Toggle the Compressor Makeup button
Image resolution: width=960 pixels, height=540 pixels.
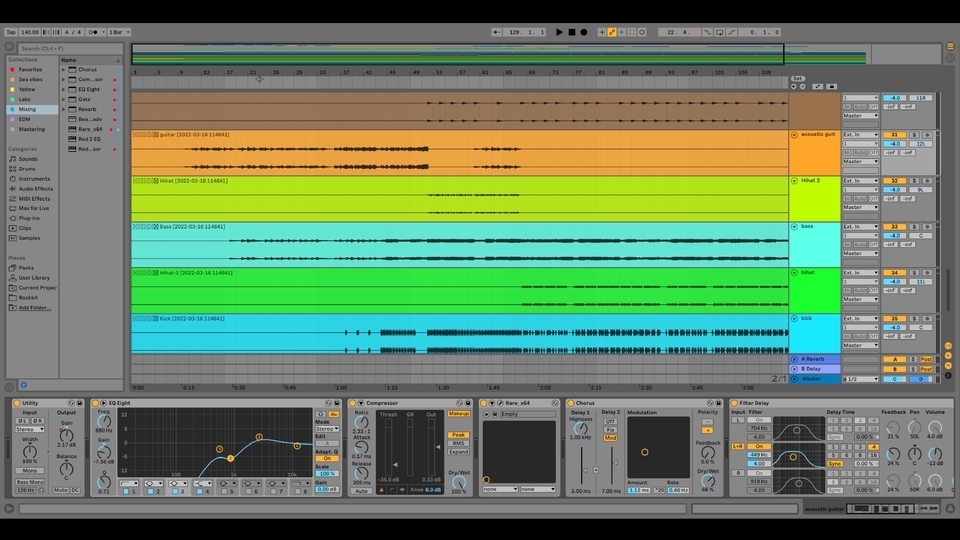coord(459,414)
